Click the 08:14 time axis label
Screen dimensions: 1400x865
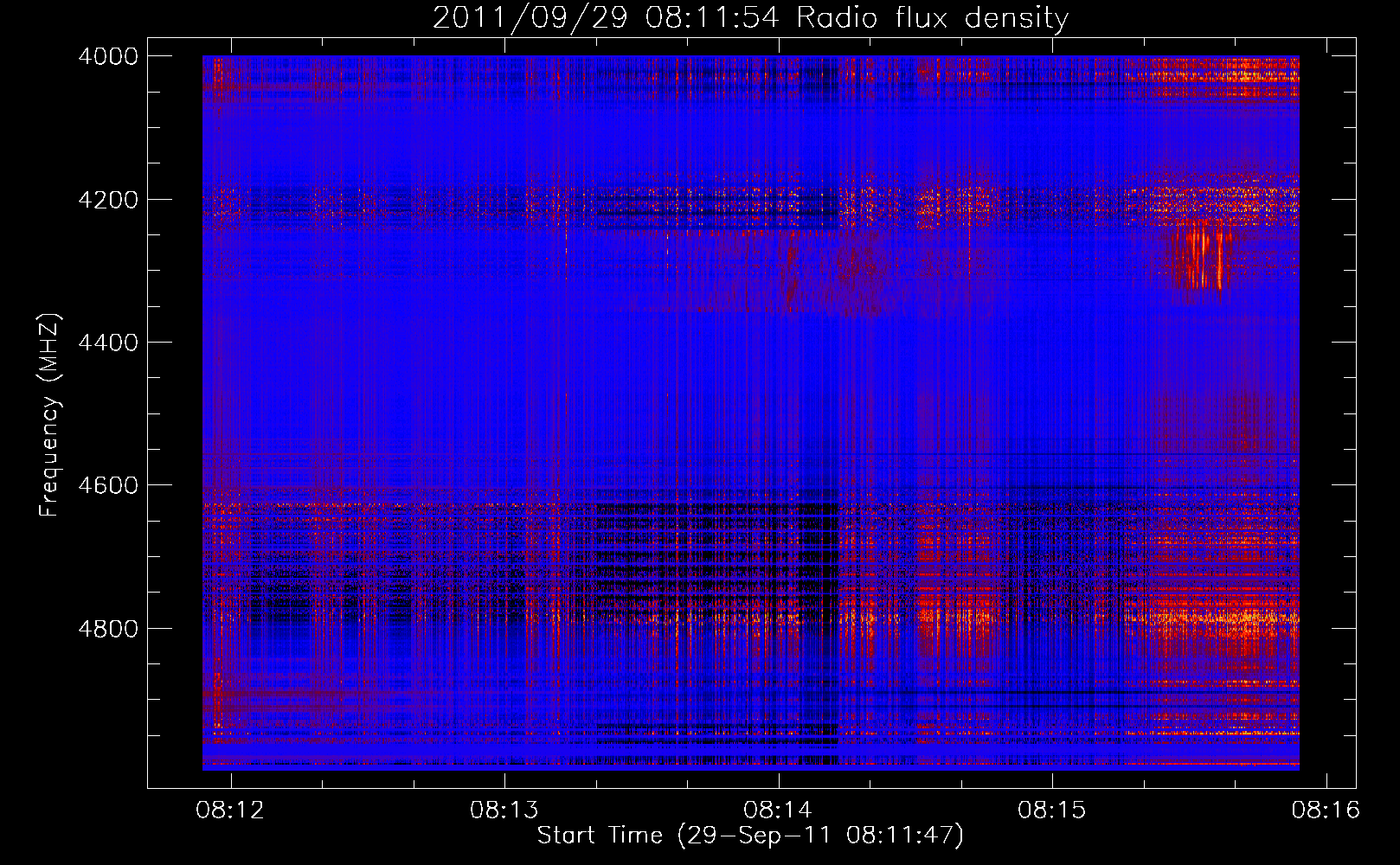click(778, 811)
